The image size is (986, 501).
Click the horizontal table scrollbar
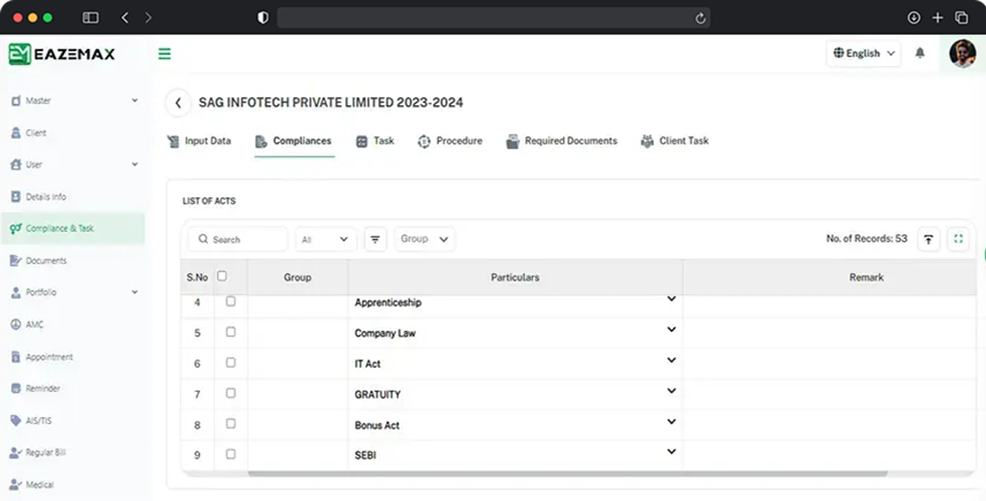567,473
